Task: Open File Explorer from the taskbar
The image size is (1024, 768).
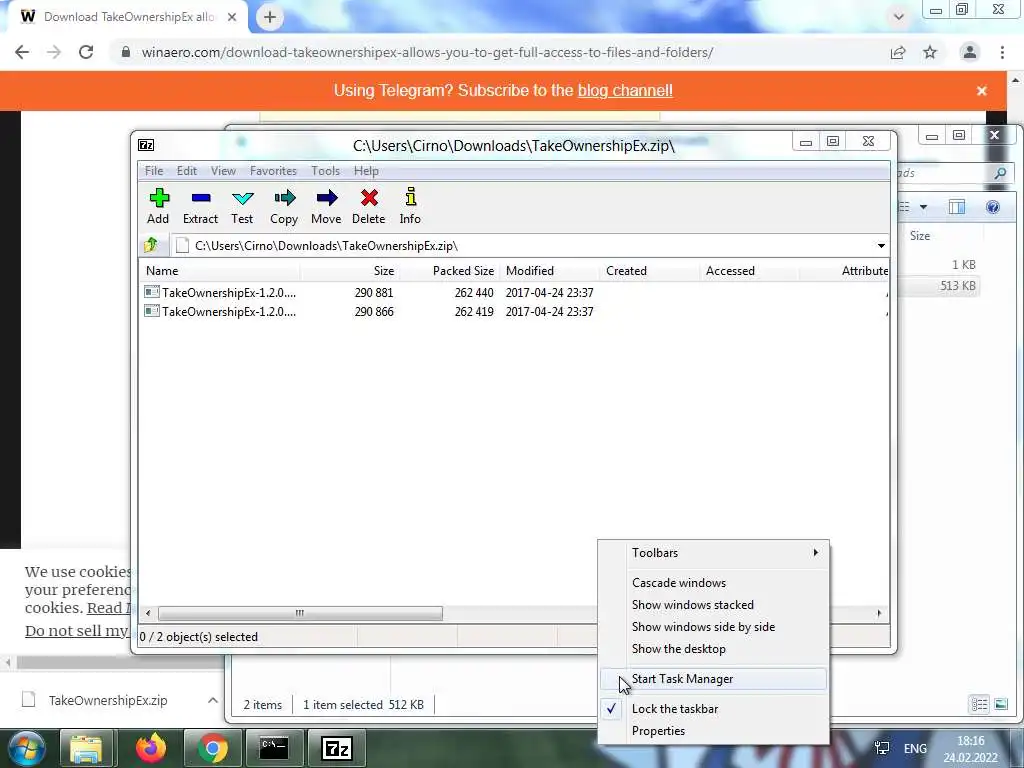Action: coord(86,748)
